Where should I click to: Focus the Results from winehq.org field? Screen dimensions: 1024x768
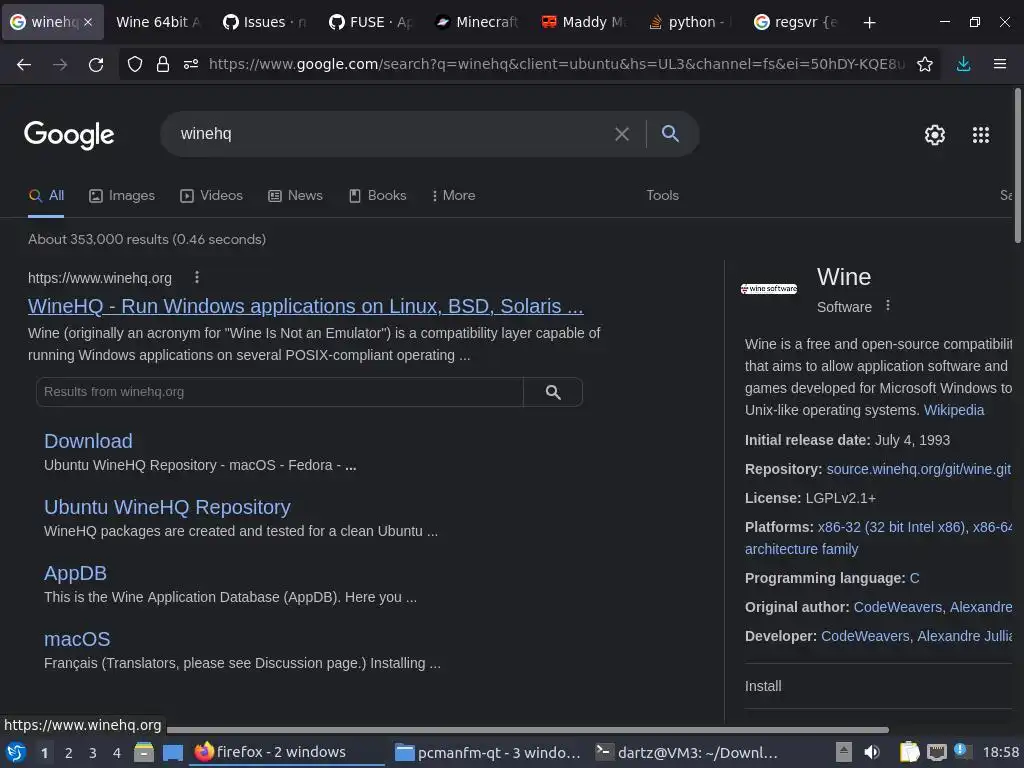pos(280,392)
